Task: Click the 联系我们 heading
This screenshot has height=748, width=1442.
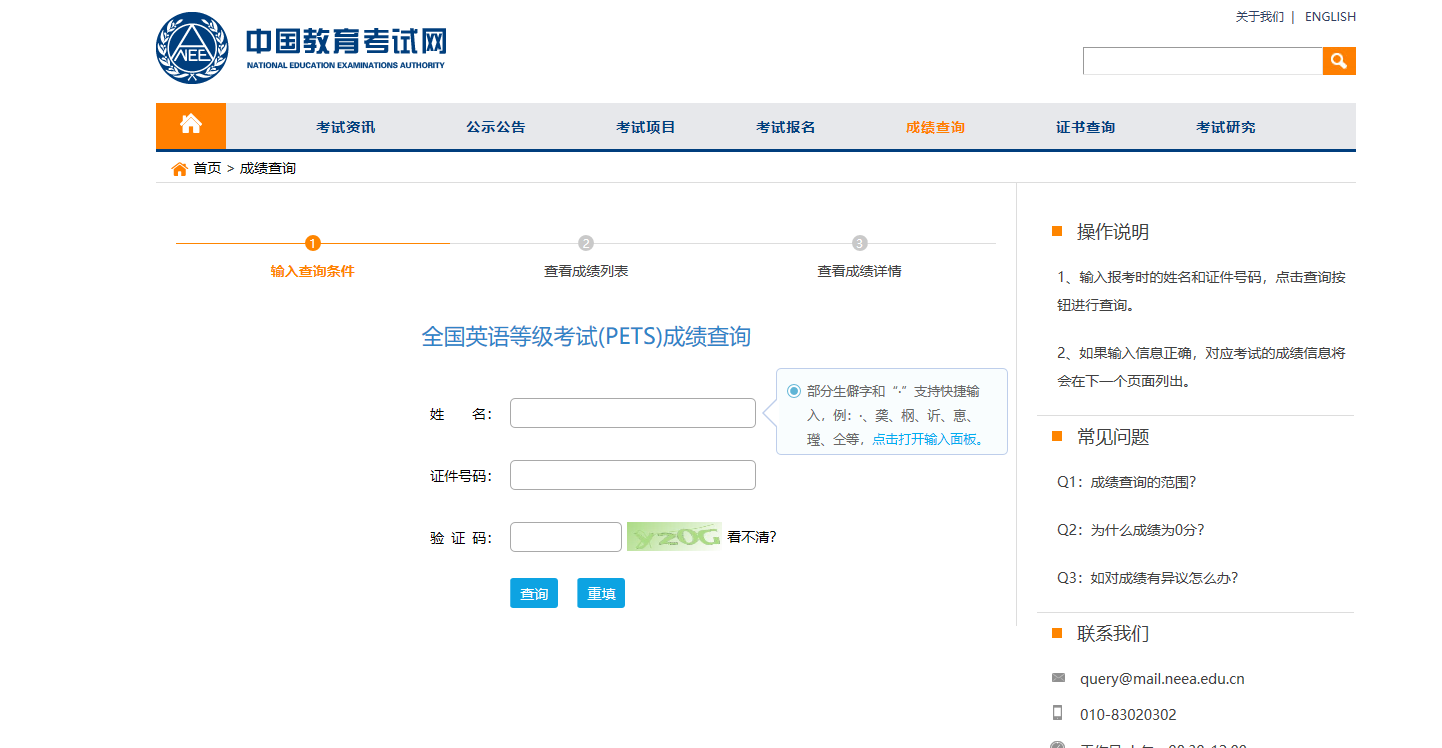Action: 1113,634
